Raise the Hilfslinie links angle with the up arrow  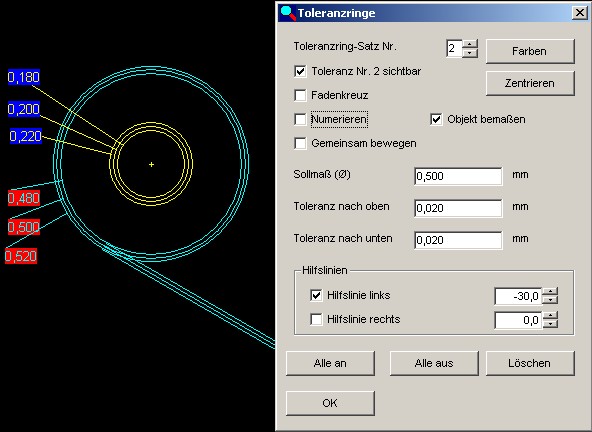click(x=550, y=292)
